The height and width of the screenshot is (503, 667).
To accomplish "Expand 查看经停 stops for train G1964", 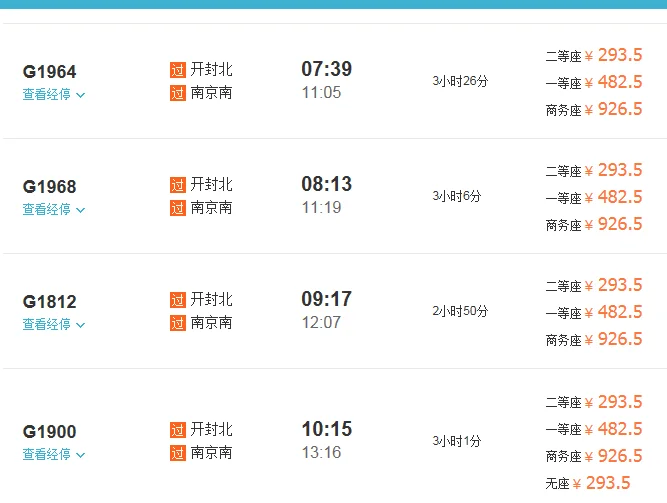I will [x=54, y=95].
